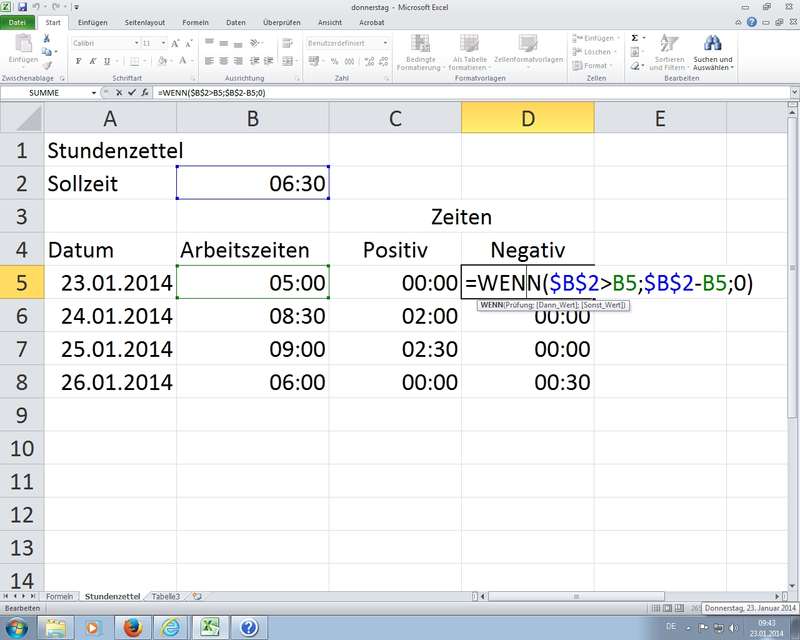
Task: Switch to the Überprüfen tab
Action: click(x=282, y=22)
